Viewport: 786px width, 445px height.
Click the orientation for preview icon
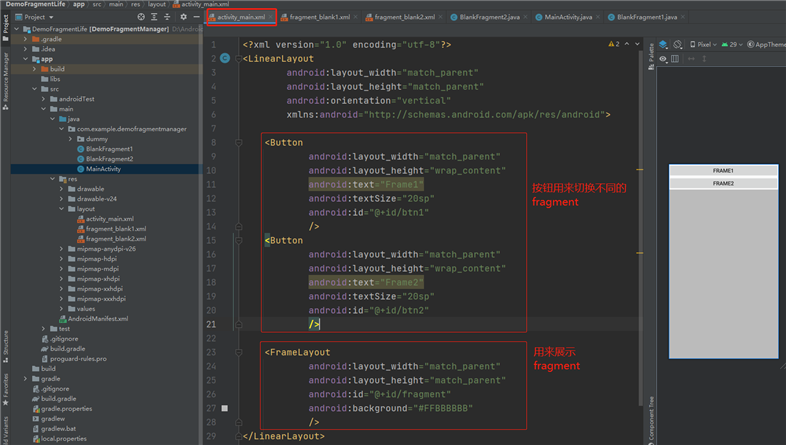678,45
